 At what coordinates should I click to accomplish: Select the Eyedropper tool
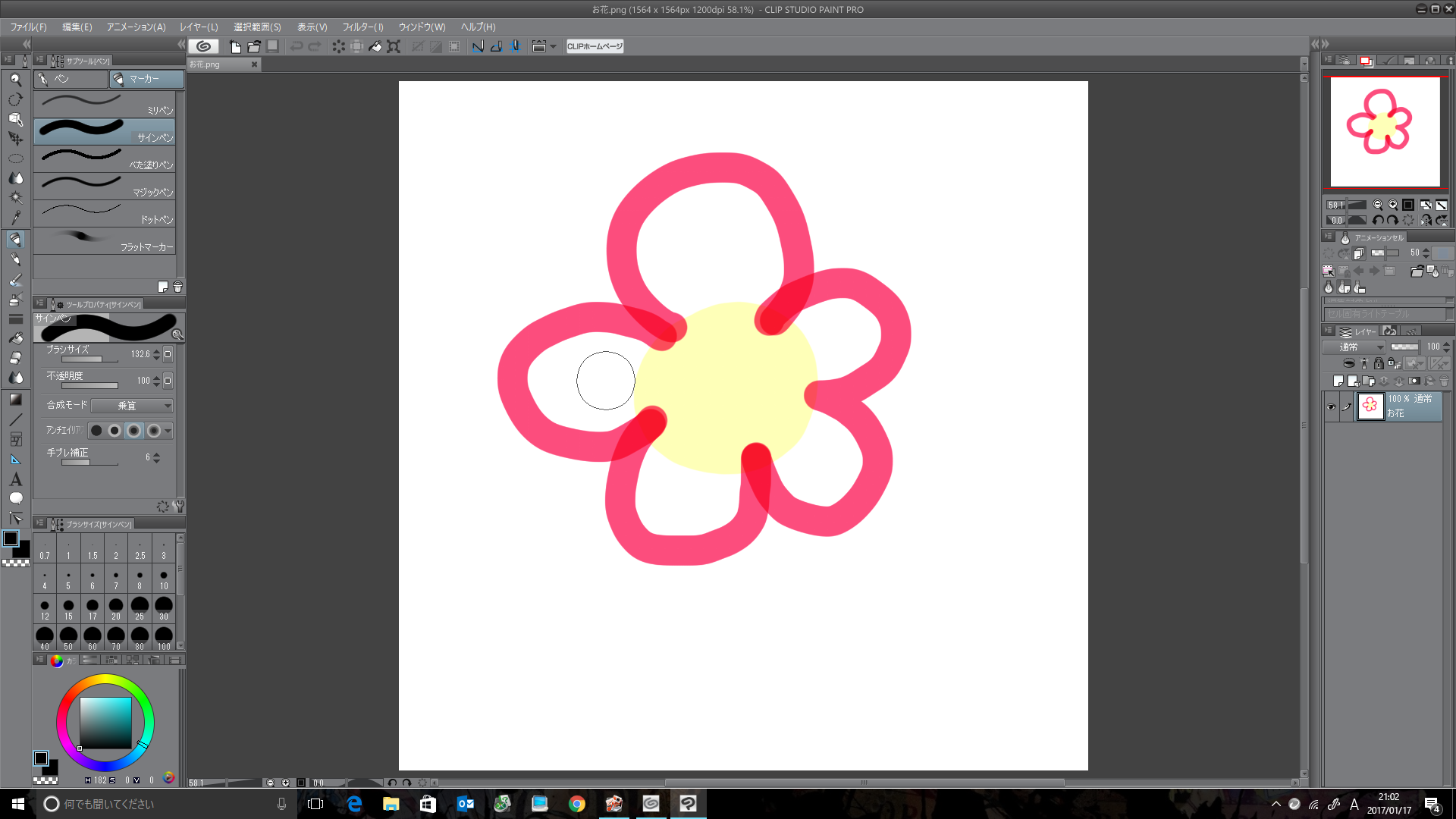(x=15, y=218)
